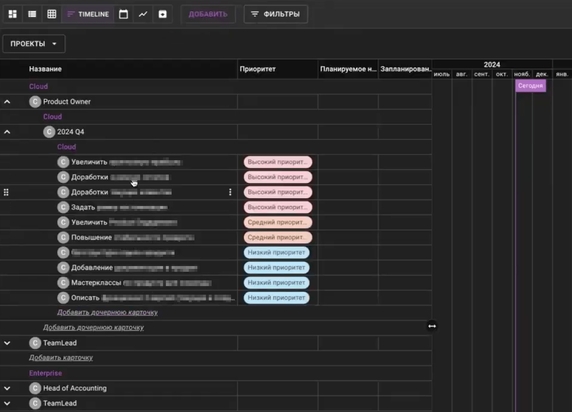Open the calendar view icon
The width and height of the screenshot is (572, 412).
click(x=123, y=14)
